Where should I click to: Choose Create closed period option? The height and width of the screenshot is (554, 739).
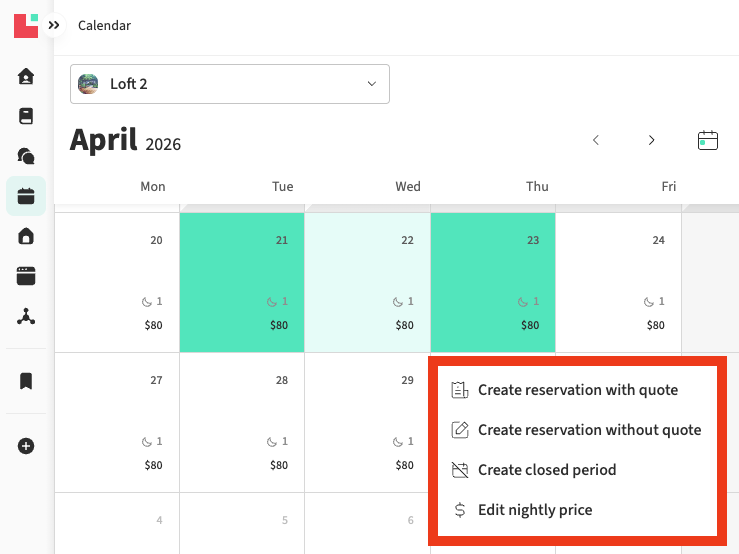click(x=546, y=470)
